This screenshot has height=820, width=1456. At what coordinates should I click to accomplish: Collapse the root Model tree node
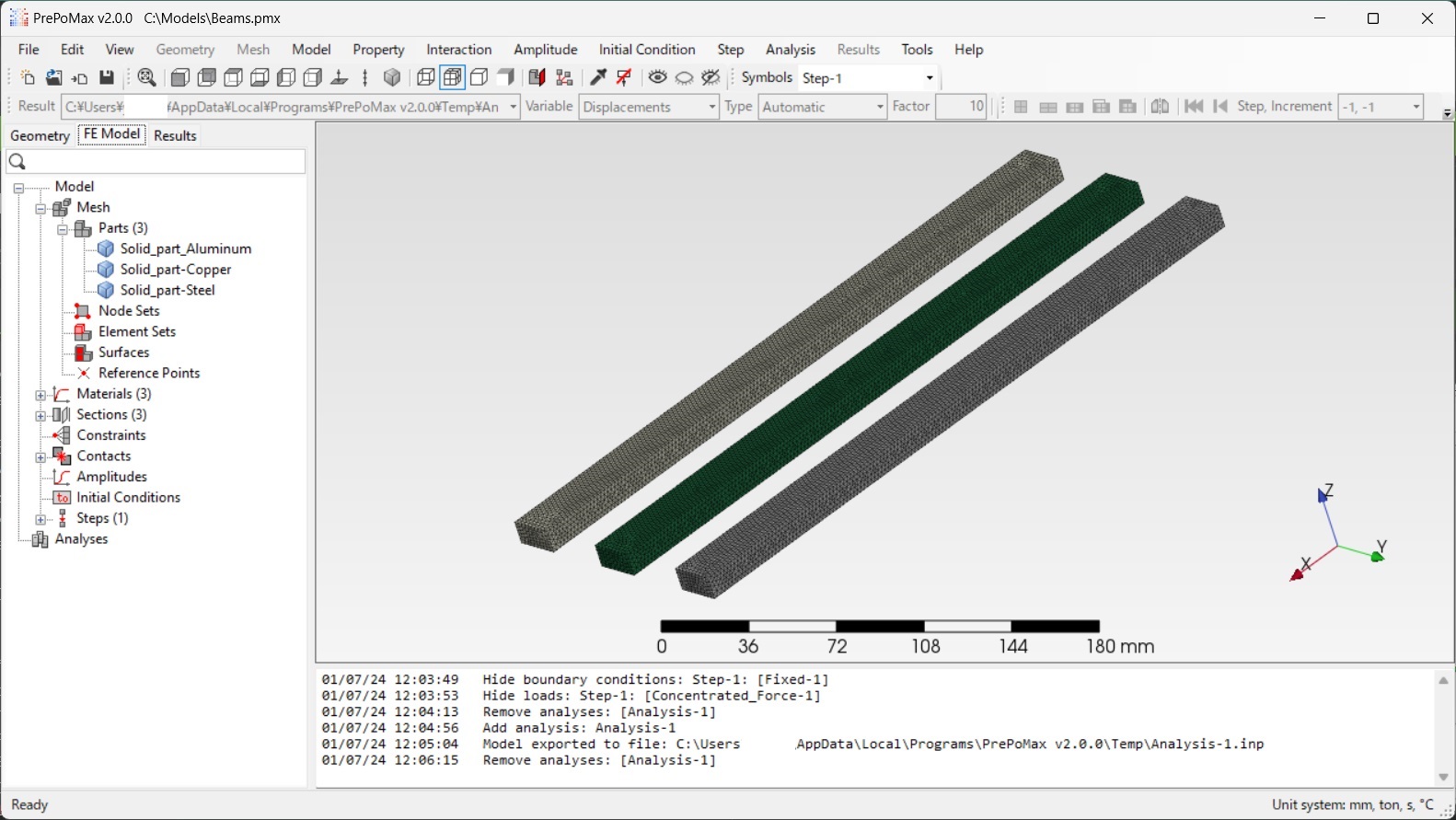tap(18, 188)
